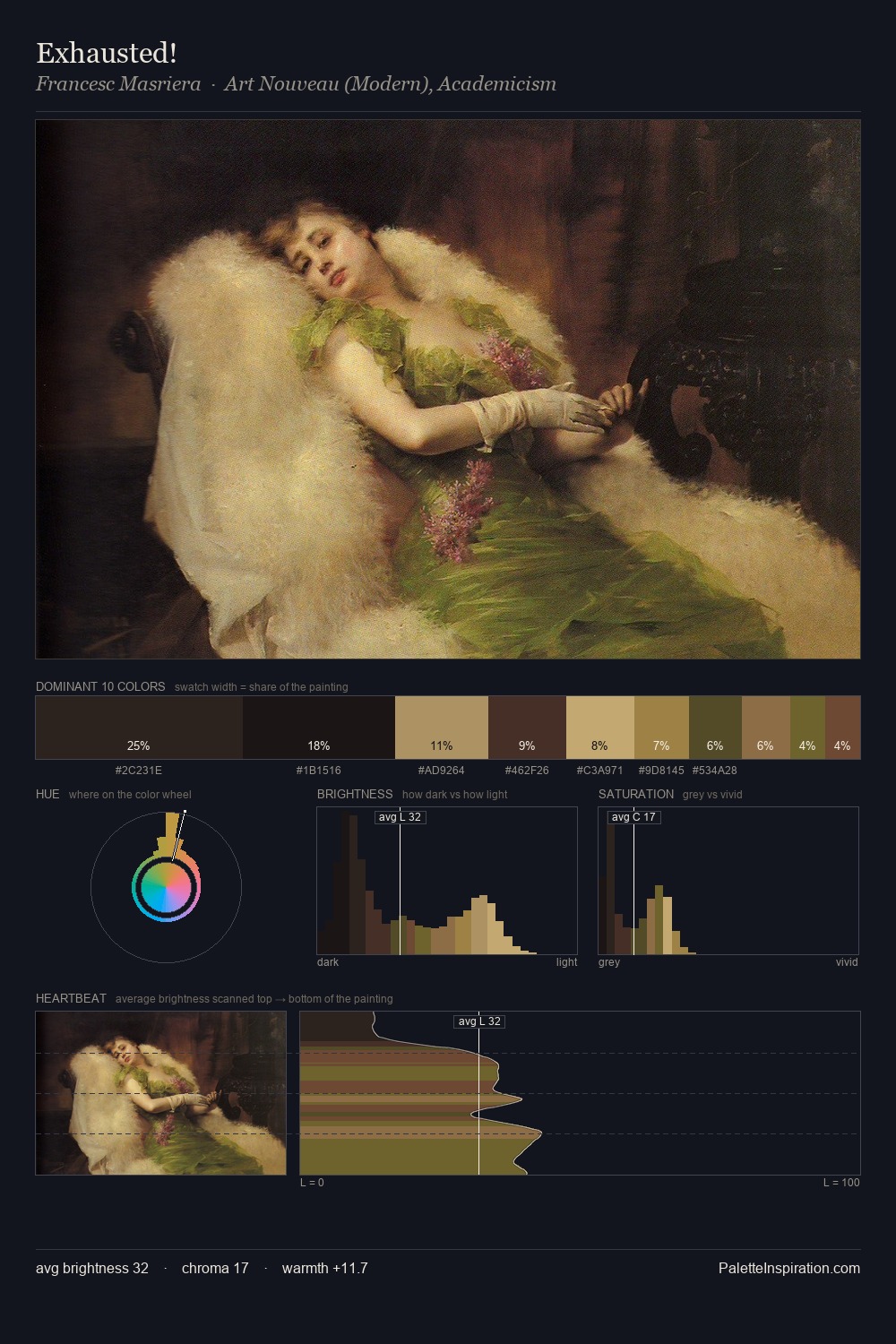Click the 'HEARTBEAT' section heading
The width and height of the screenshot is (896, 1344).
[x=71, y=998]
